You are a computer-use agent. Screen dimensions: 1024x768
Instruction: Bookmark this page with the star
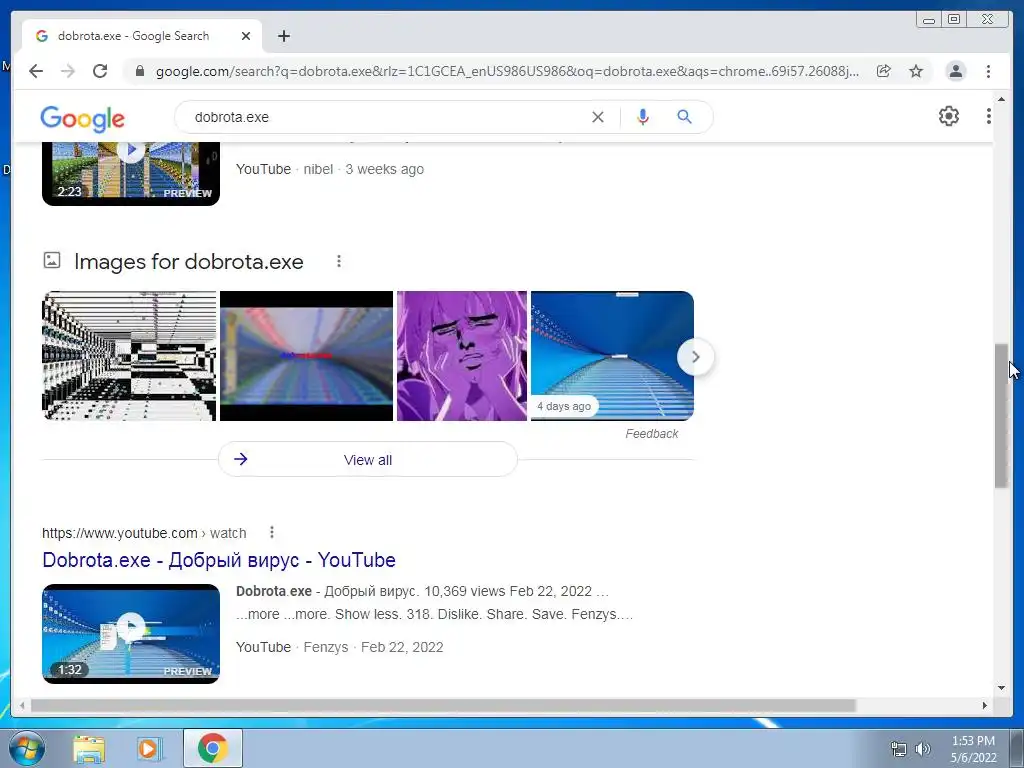(x=916, y=71)
